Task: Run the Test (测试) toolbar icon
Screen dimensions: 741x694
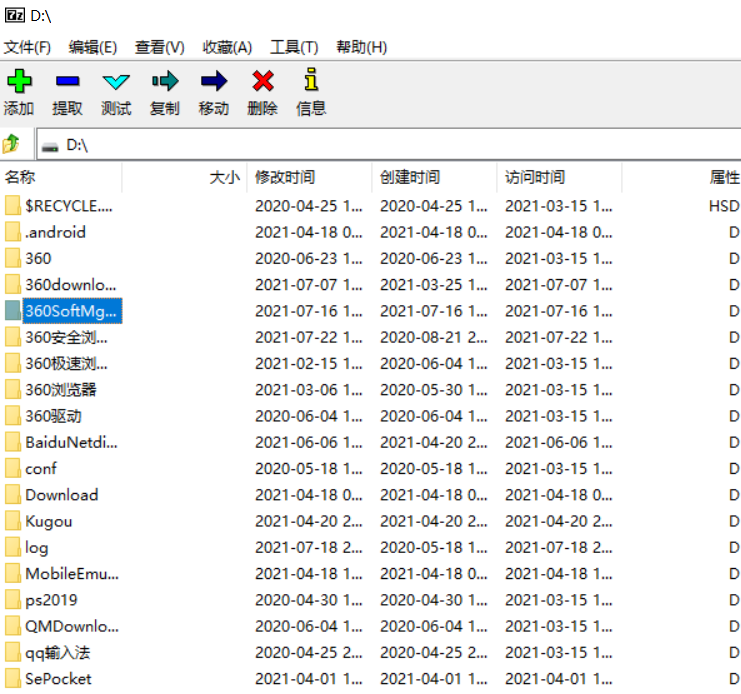Action: (116, 82)
